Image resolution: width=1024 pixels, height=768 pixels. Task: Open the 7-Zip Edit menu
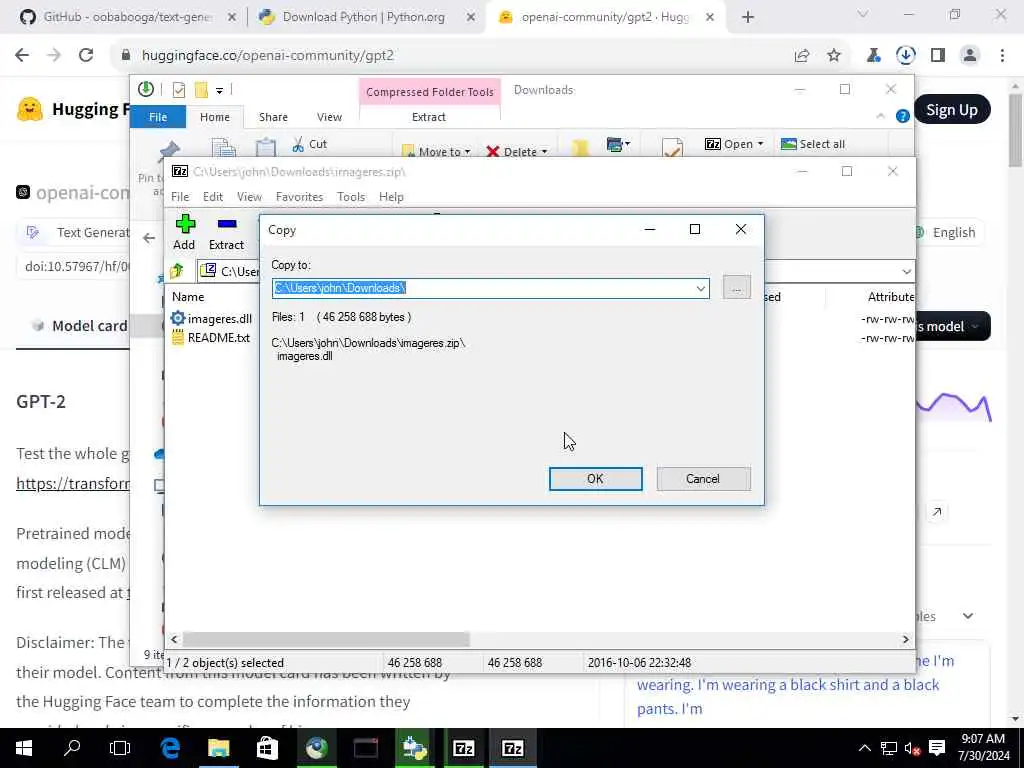point(212,197)
